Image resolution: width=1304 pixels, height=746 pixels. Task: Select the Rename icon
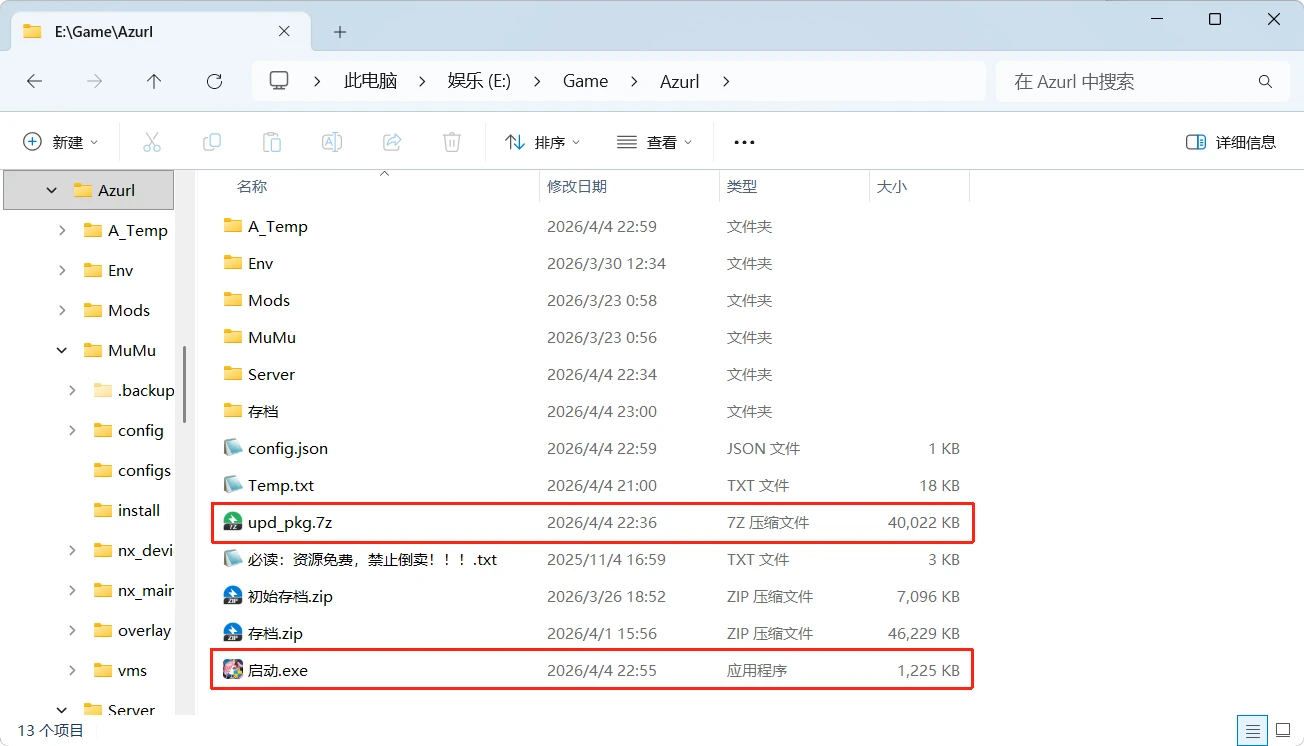click(331, 142)
